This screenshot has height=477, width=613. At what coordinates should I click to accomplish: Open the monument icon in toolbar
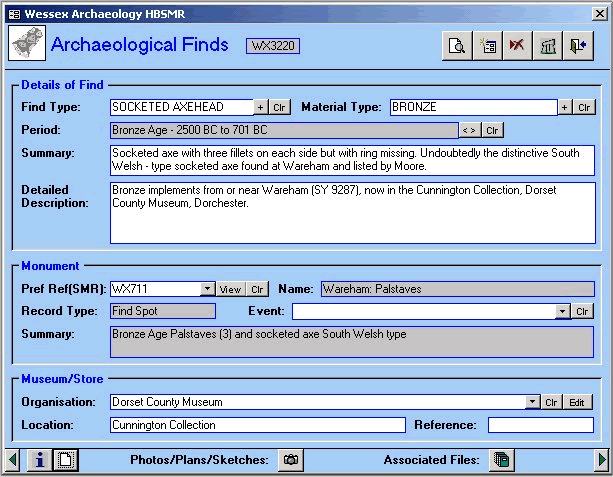click(x=548, y=46)
